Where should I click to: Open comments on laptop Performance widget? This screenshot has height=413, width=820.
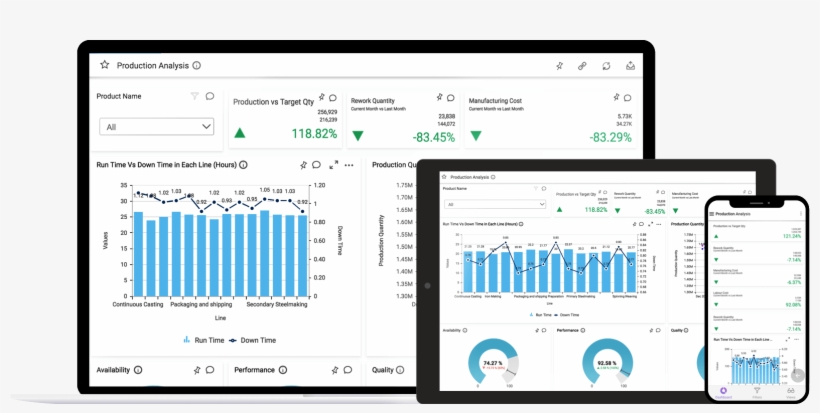(x=348, y=370)
